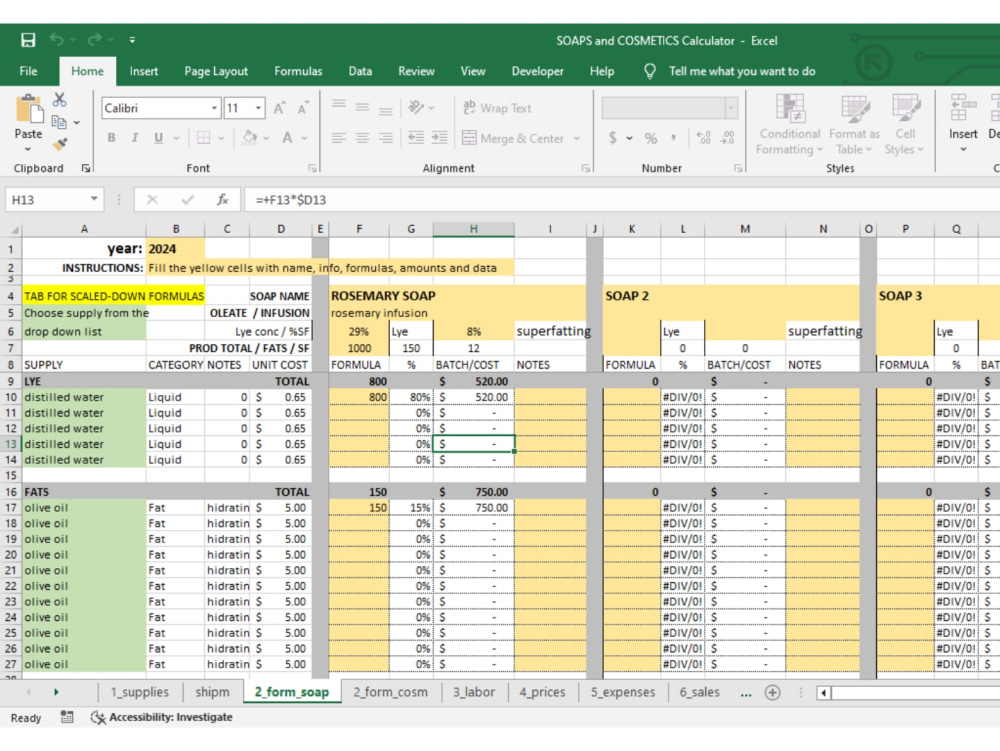This screenshot has height=751, width=1000.
Task: Save the workbook with the floppy icon
Action: (x=28, y=40)
